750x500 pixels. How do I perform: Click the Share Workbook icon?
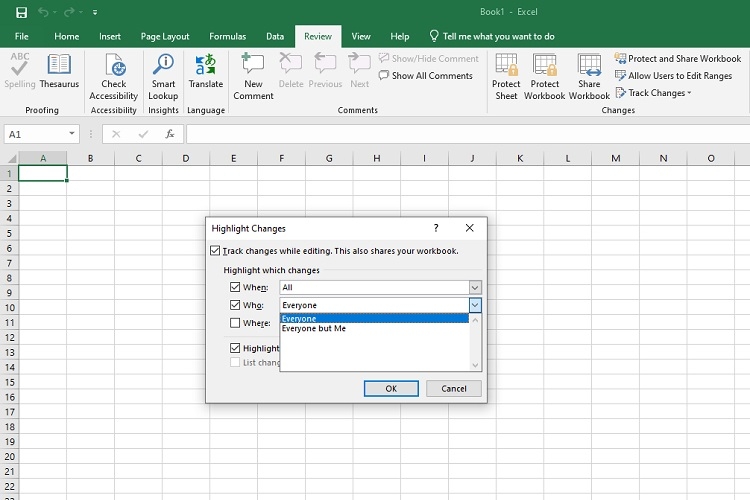589,66
